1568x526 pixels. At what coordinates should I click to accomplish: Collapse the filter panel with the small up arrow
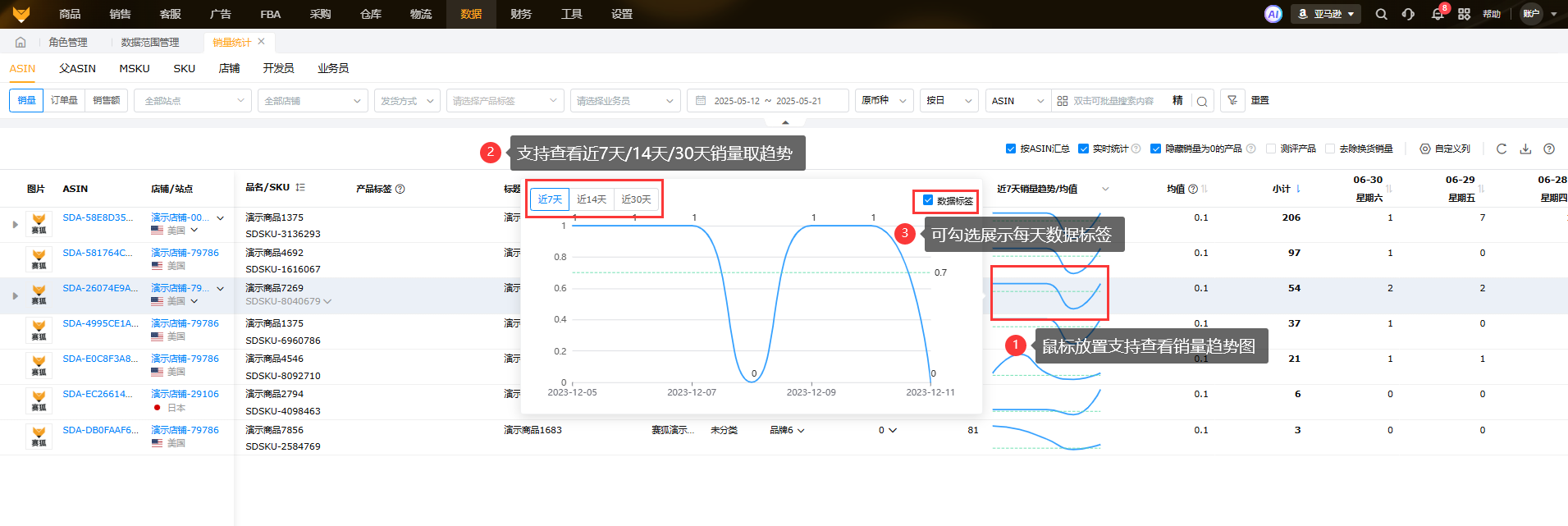click(785, 121)
